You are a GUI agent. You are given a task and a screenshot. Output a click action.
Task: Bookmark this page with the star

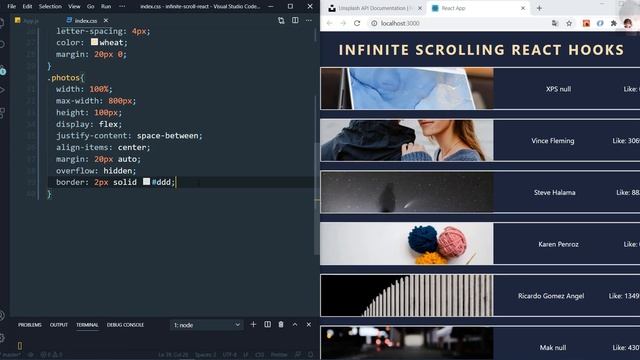569,23
